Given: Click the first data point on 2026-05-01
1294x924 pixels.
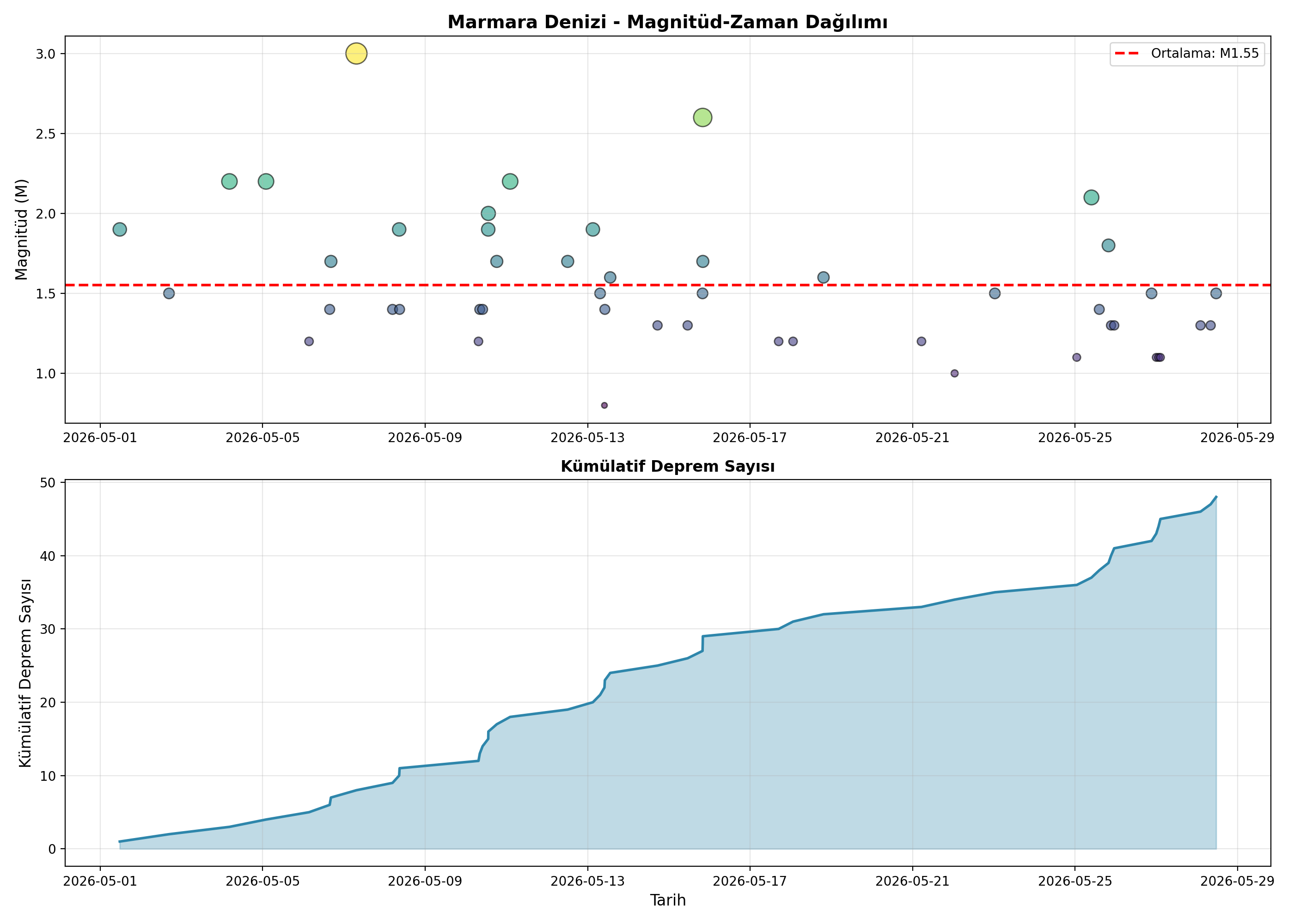Looking at the screenshot, I should [x=120, y=230].
